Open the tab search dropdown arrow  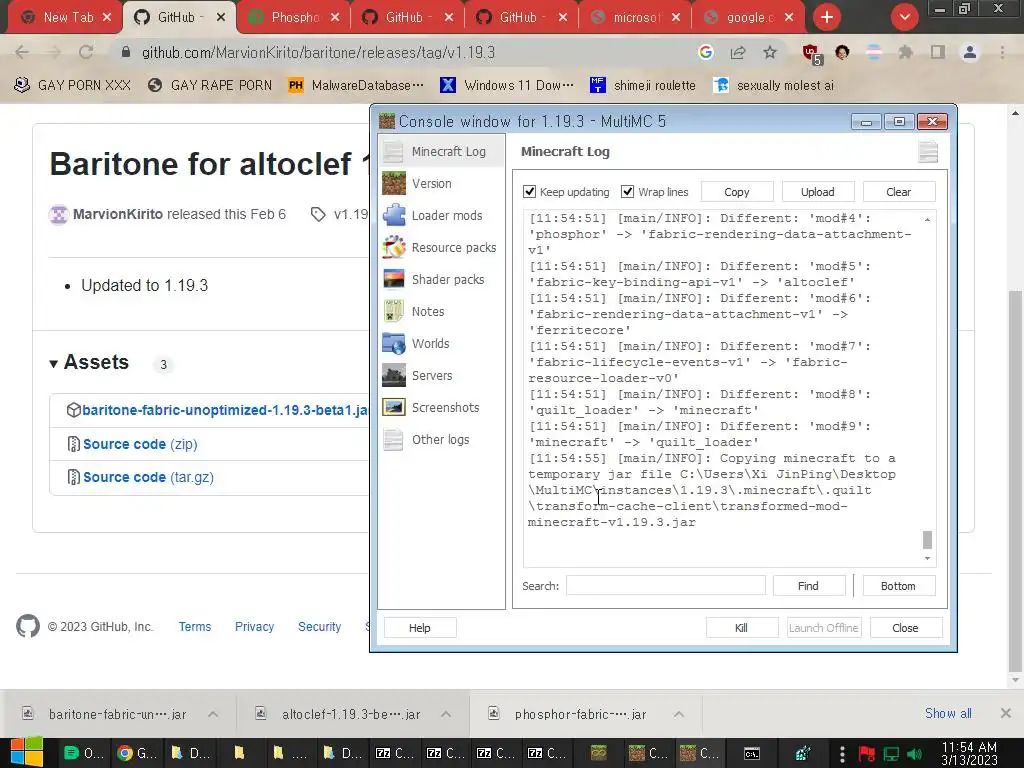tap(904, 18)
